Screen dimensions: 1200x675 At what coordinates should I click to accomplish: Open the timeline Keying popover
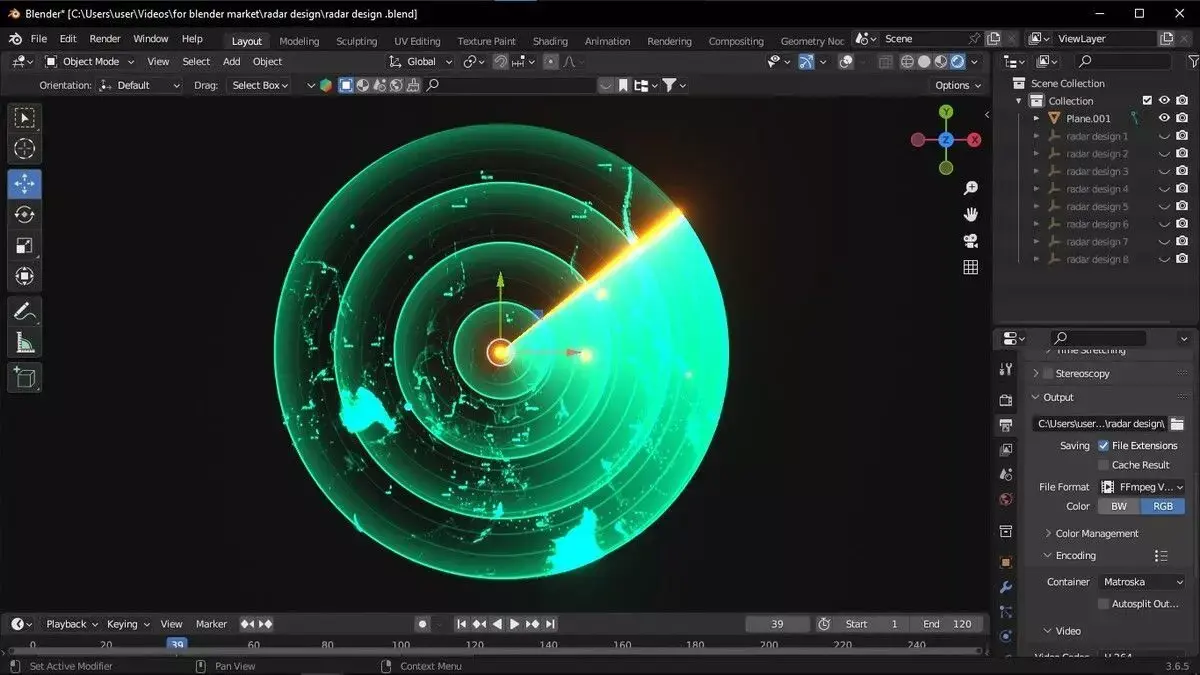(128, 624)
